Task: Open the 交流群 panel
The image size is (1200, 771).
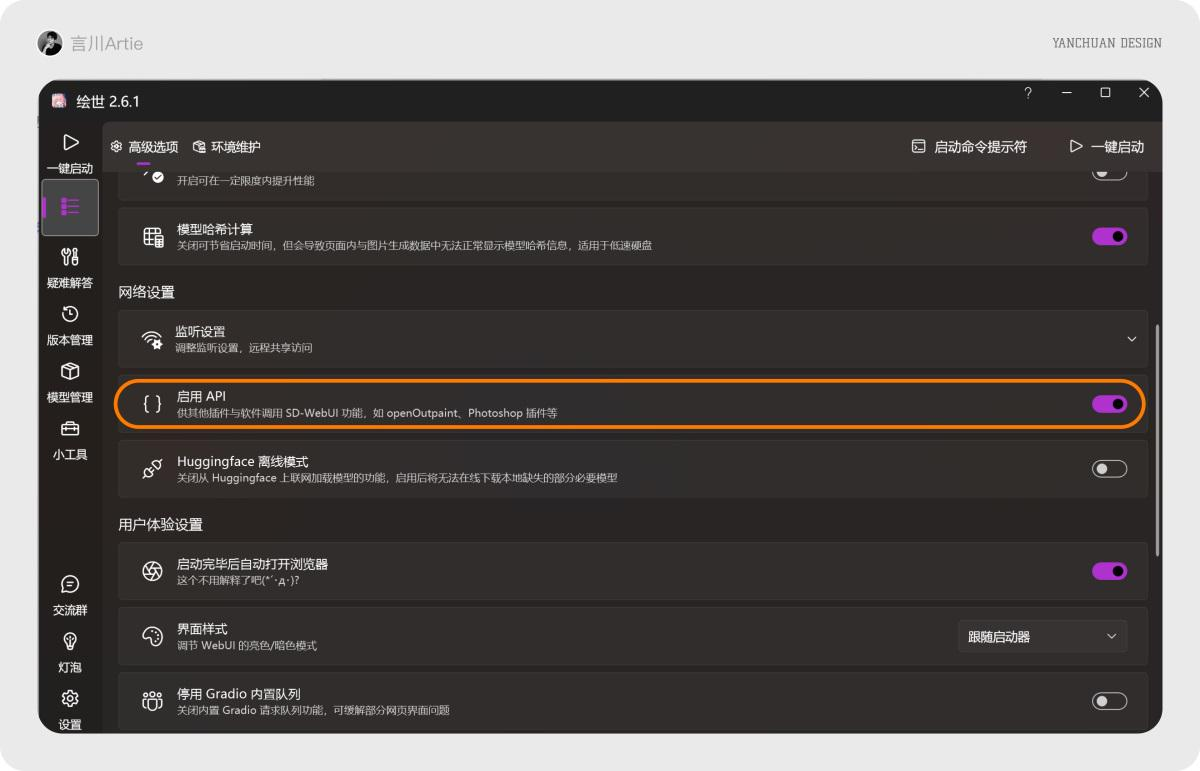Action: (x=70, y=595)
